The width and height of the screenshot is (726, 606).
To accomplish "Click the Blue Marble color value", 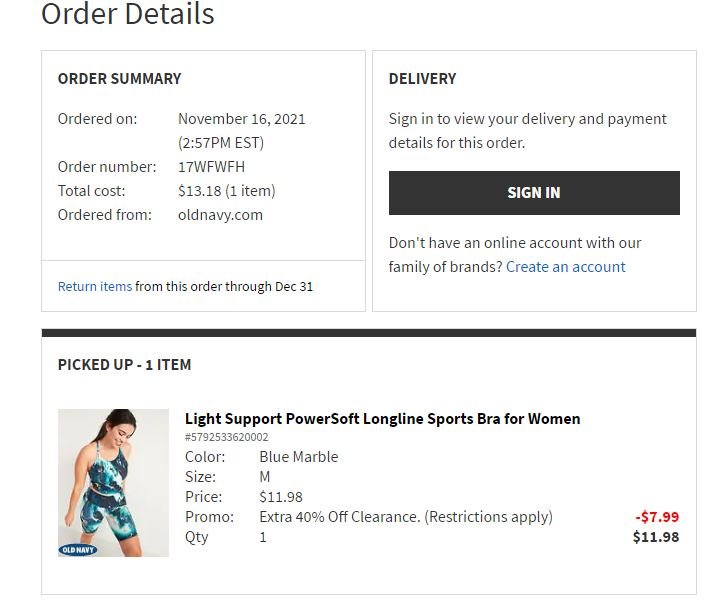I will (298, 457).
